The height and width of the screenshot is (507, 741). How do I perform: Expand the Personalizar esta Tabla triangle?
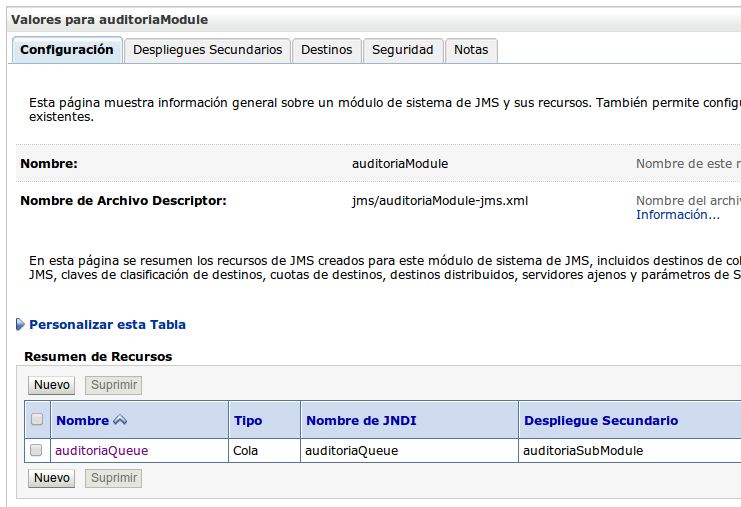pyautogui.click(x=20, y=325)
